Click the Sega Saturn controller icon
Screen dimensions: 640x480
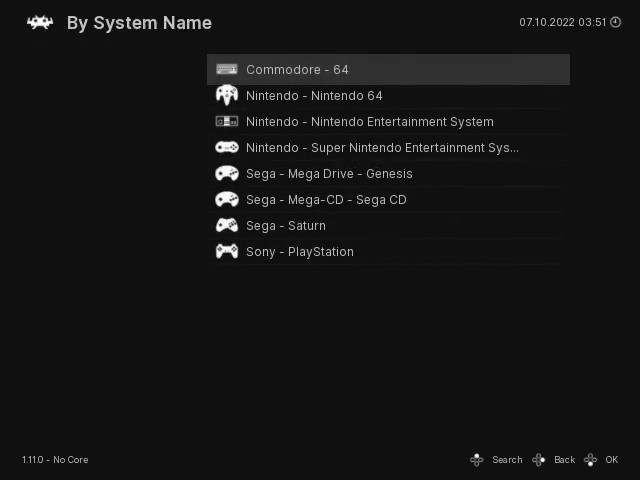(x=227, y=225)
